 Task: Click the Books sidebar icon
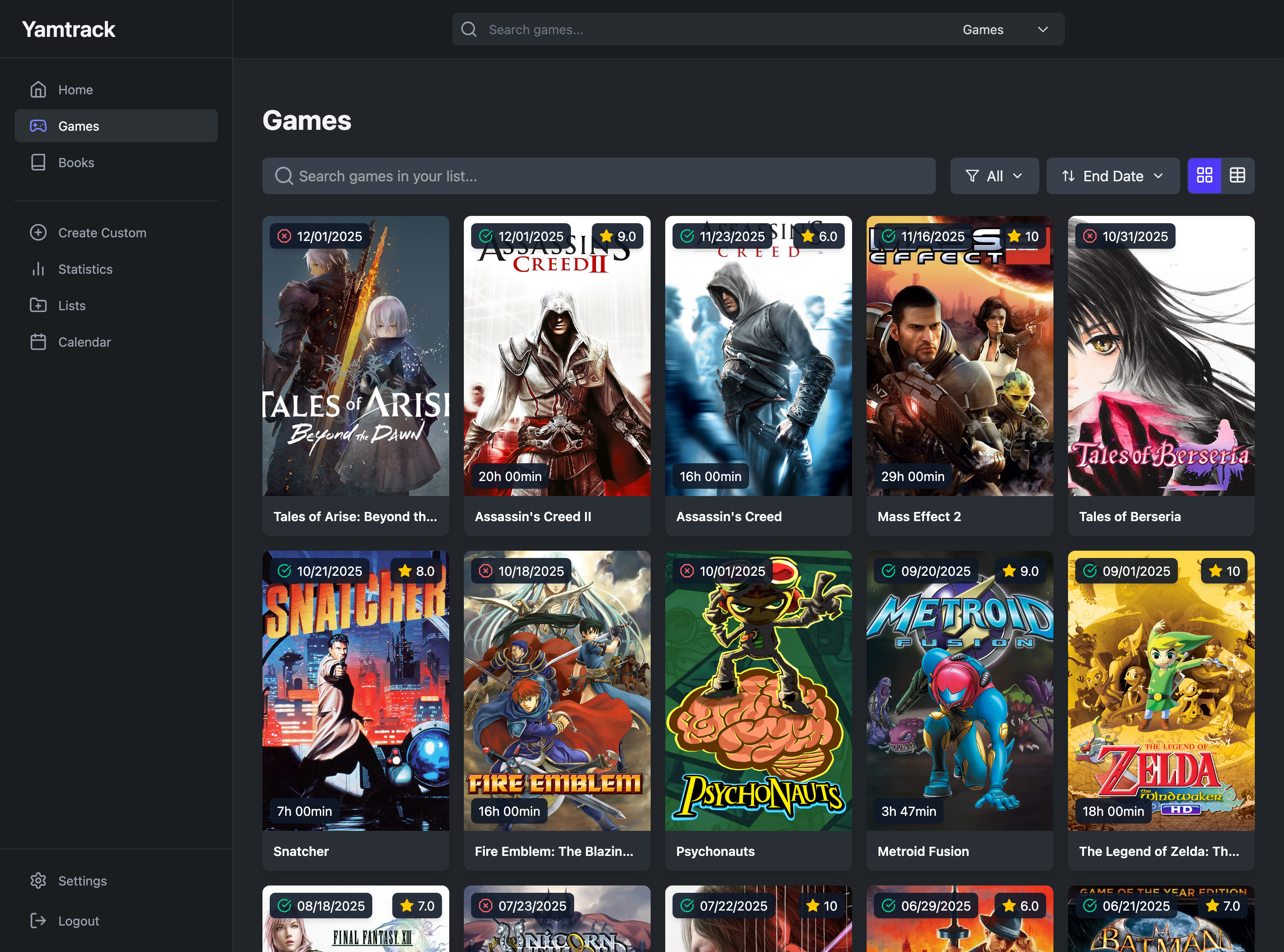[38, 162]
